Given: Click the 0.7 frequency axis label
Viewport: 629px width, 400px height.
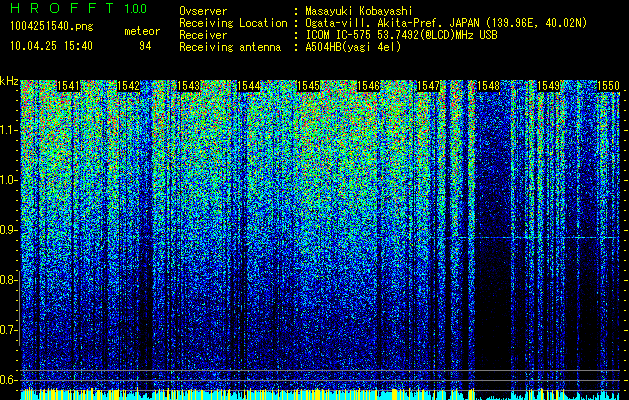Looking at the screenshot, I should pyautogui.click(x=8, y=330).
